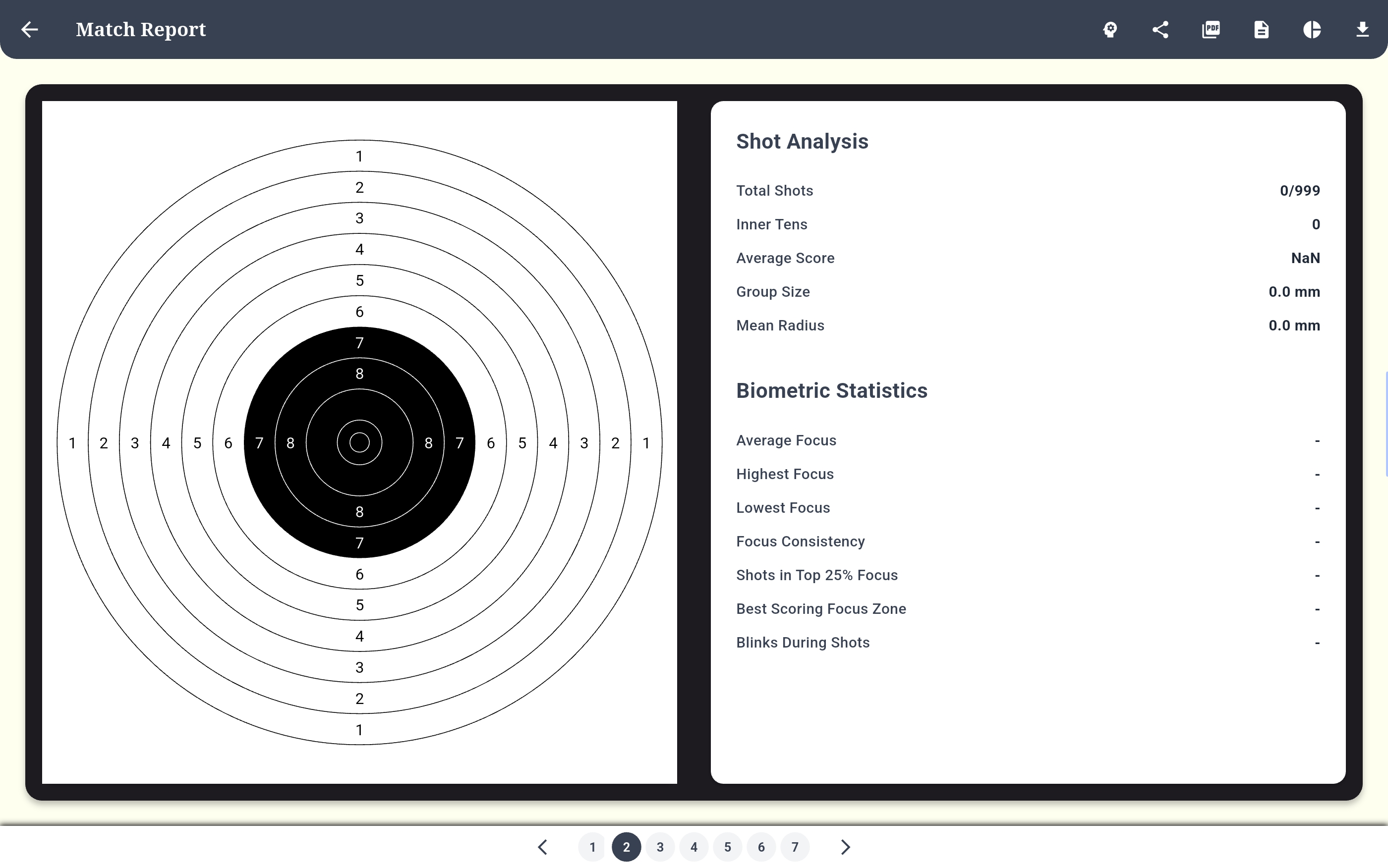Jump to page 3
This screenshot has height=868, width=1388.
pos(660,847)
